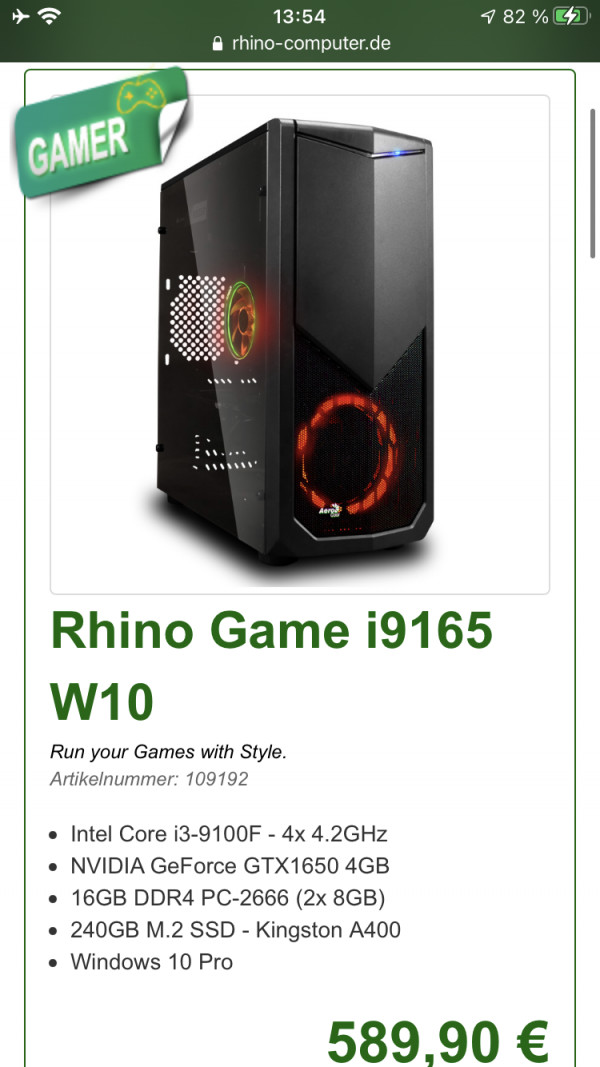Tap the Intel Core i3-9100F spec line
The width and height of the screenshot is (600, 1067).
point(229,834)
